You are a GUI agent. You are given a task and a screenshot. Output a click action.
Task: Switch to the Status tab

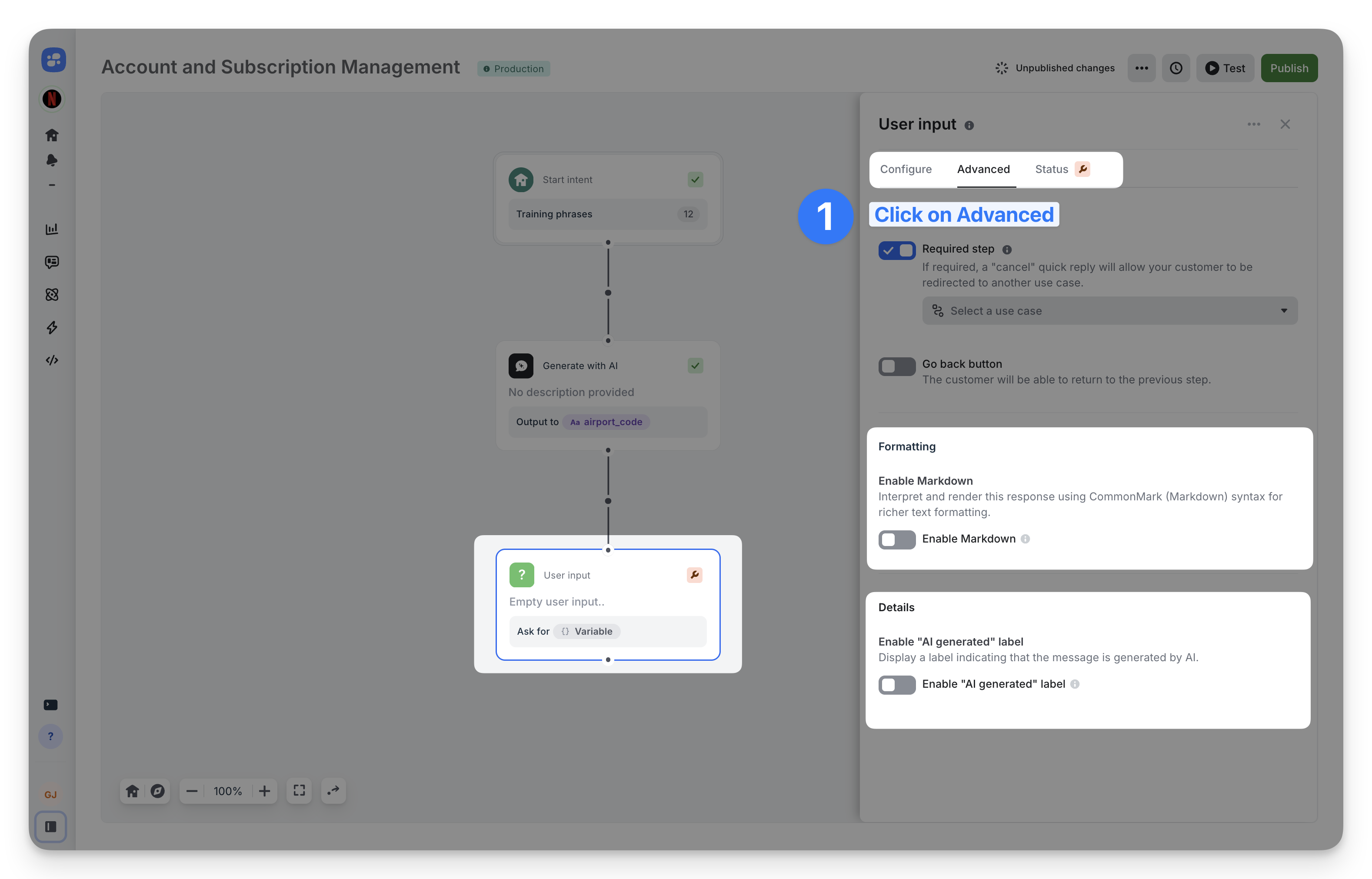(x=1051, y=170)
